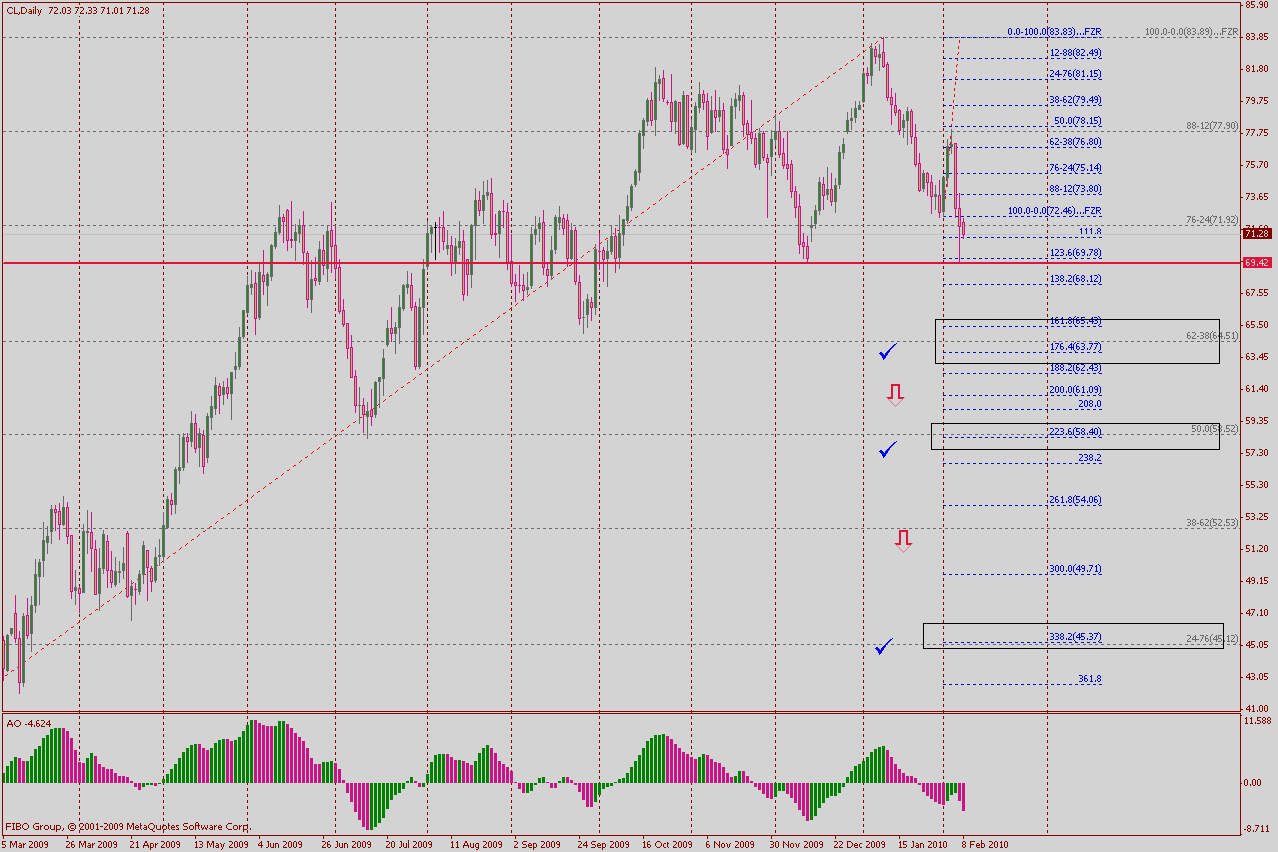The height and width of the screenshot is (852, 1278).
Task: Click the red horizontal line tag 69.42
Action: tap(1257, 263)
